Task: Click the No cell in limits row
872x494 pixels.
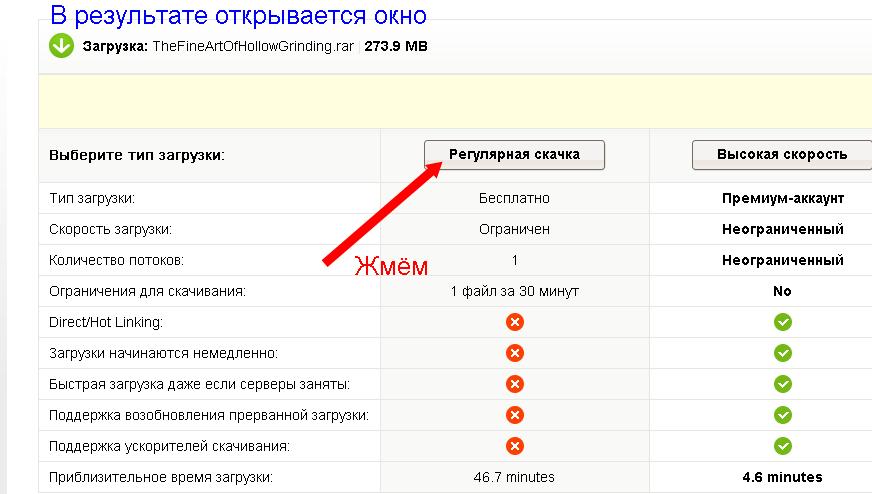Action: [x=782, y=291]
